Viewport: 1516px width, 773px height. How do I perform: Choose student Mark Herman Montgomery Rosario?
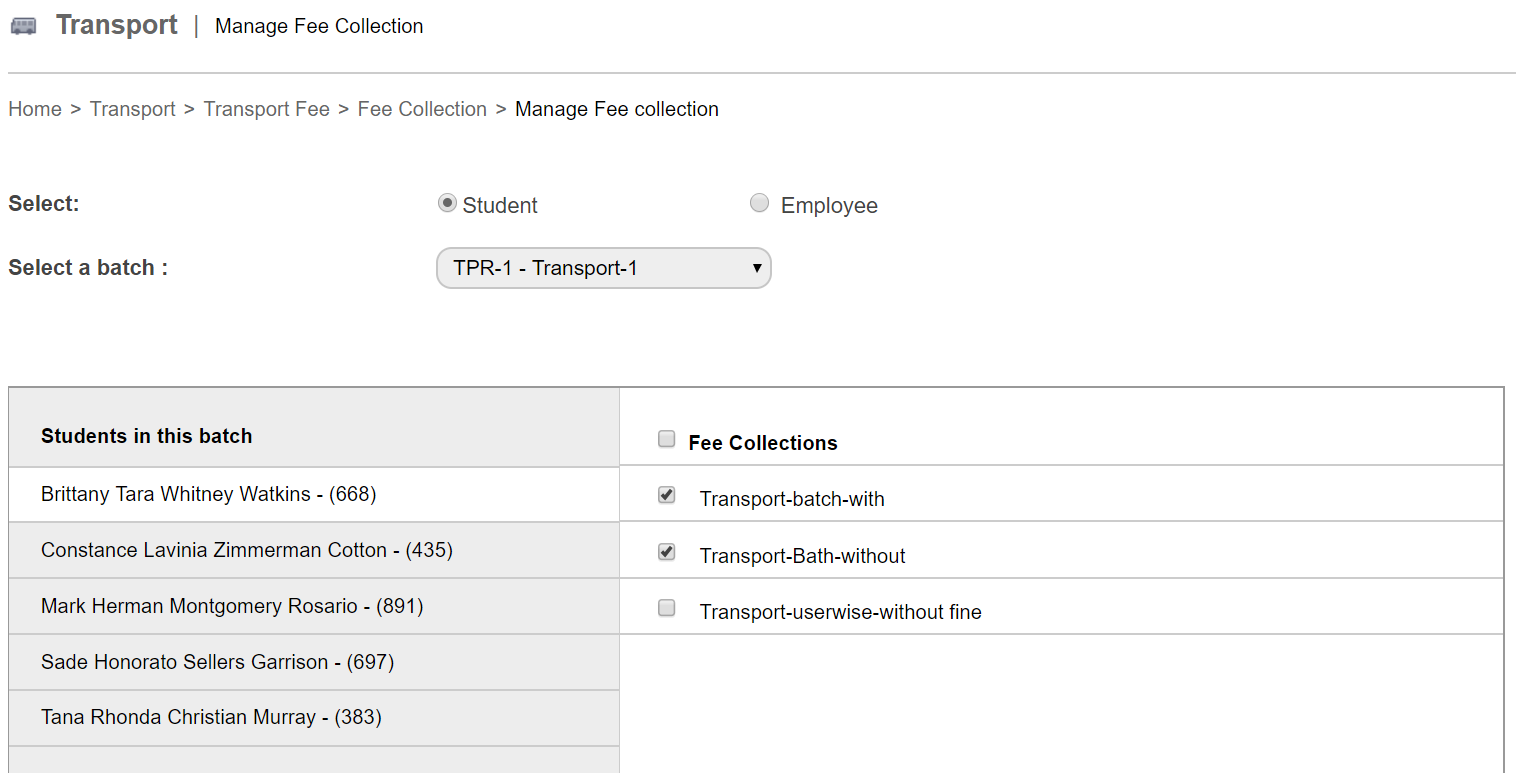click(x=231, y=606)
